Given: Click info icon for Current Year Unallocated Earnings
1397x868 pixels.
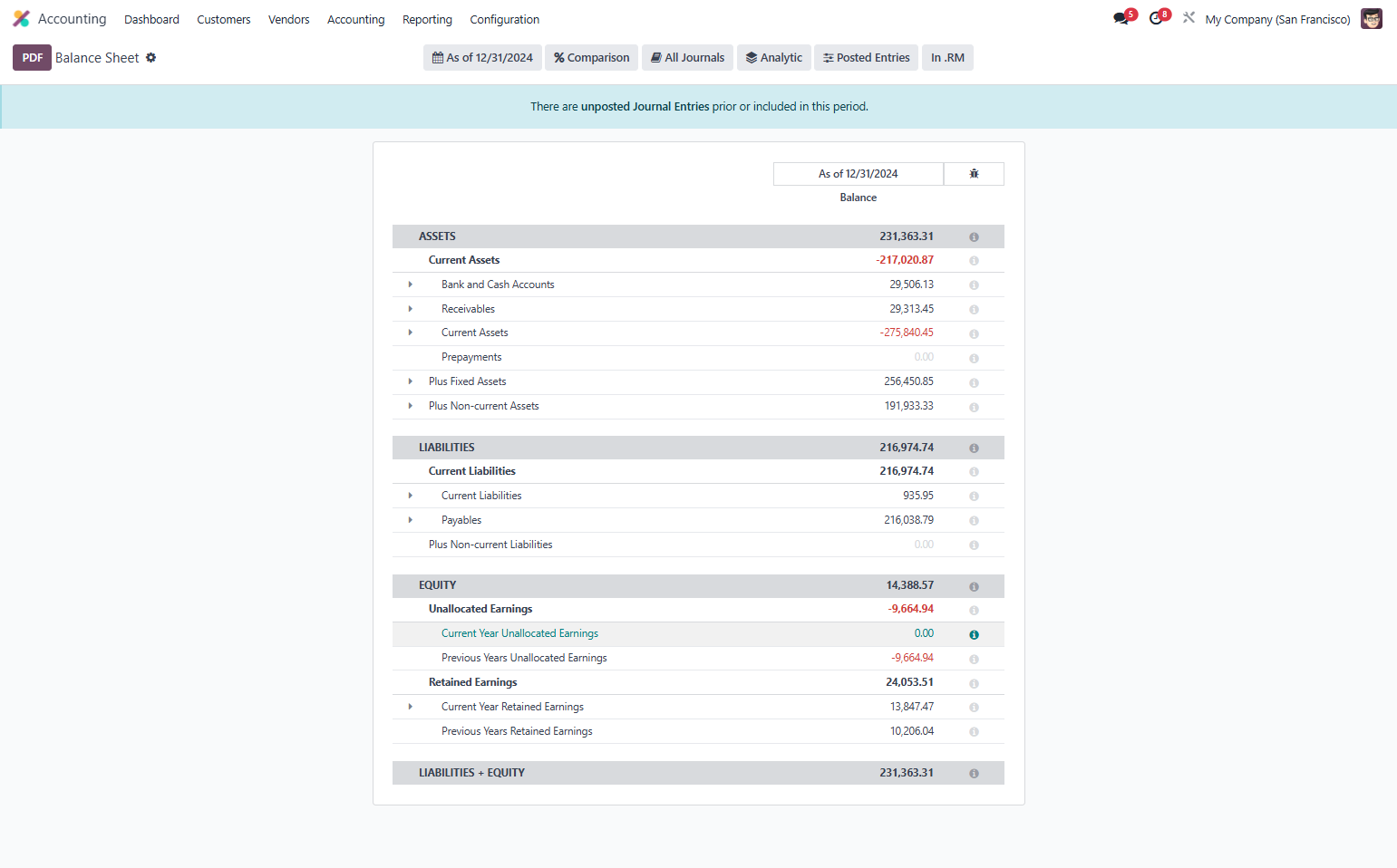Looking at the screenshot, I should click(x=974, y=635).
